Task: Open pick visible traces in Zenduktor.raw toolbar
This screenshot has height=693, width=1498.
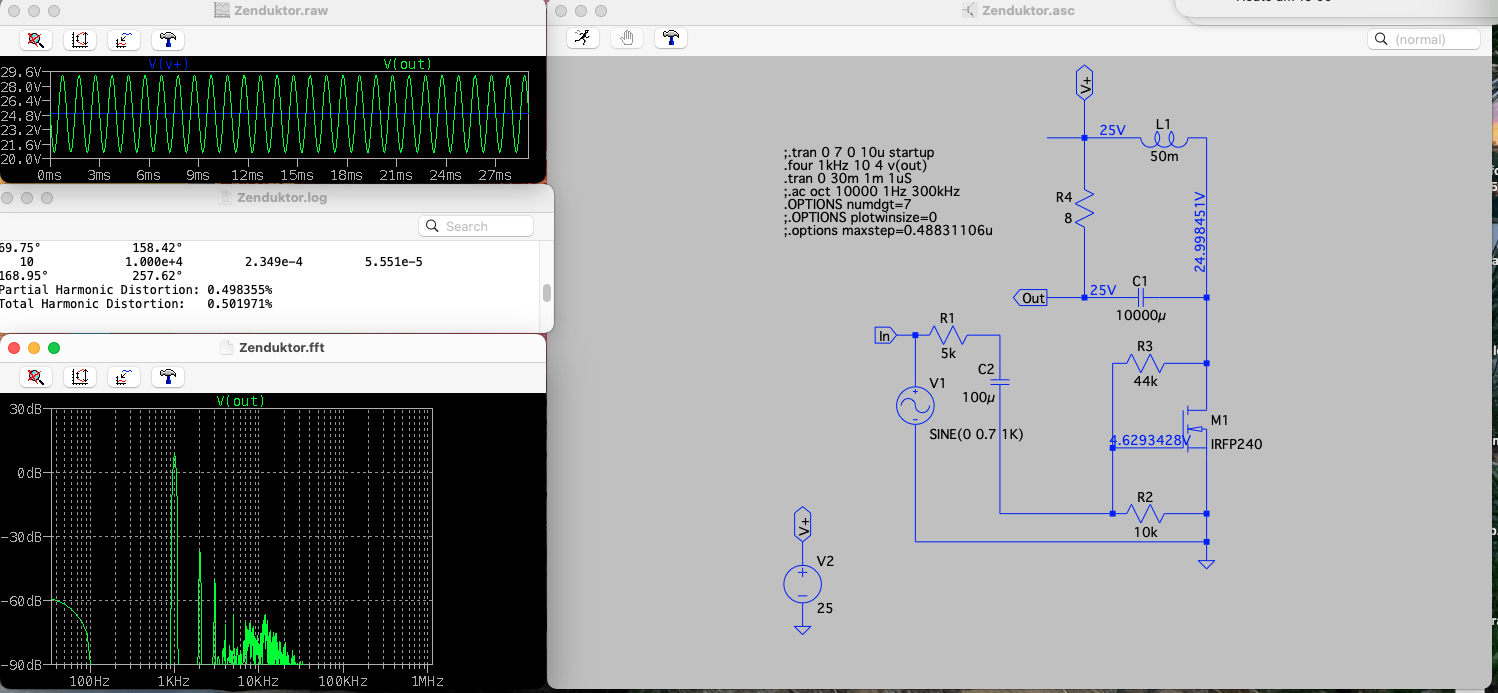Action: [123, 40]
